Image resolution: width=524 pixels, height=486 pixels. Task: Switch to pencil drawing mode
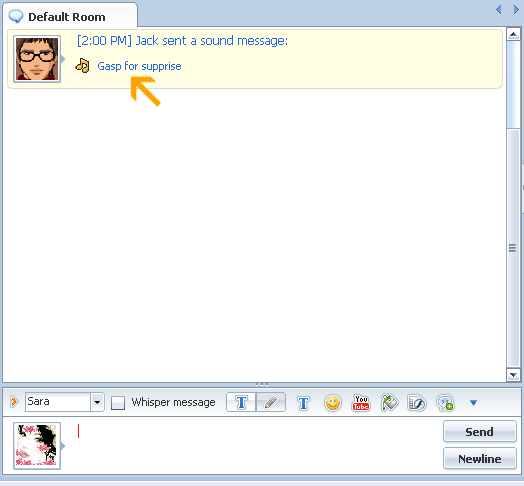point(271,402)
